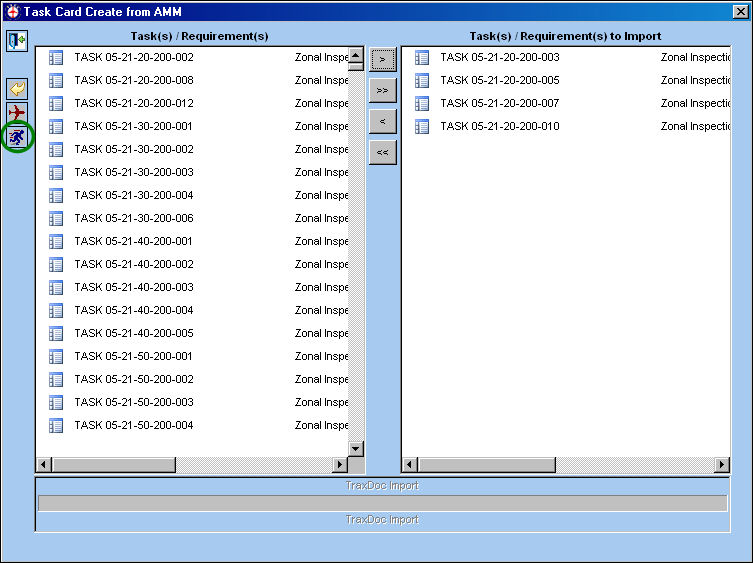Image resolution: width=753 pixels, height=563 pixels.
Task: Move all tasks right with >> button
Action: (x=383, y=90)
